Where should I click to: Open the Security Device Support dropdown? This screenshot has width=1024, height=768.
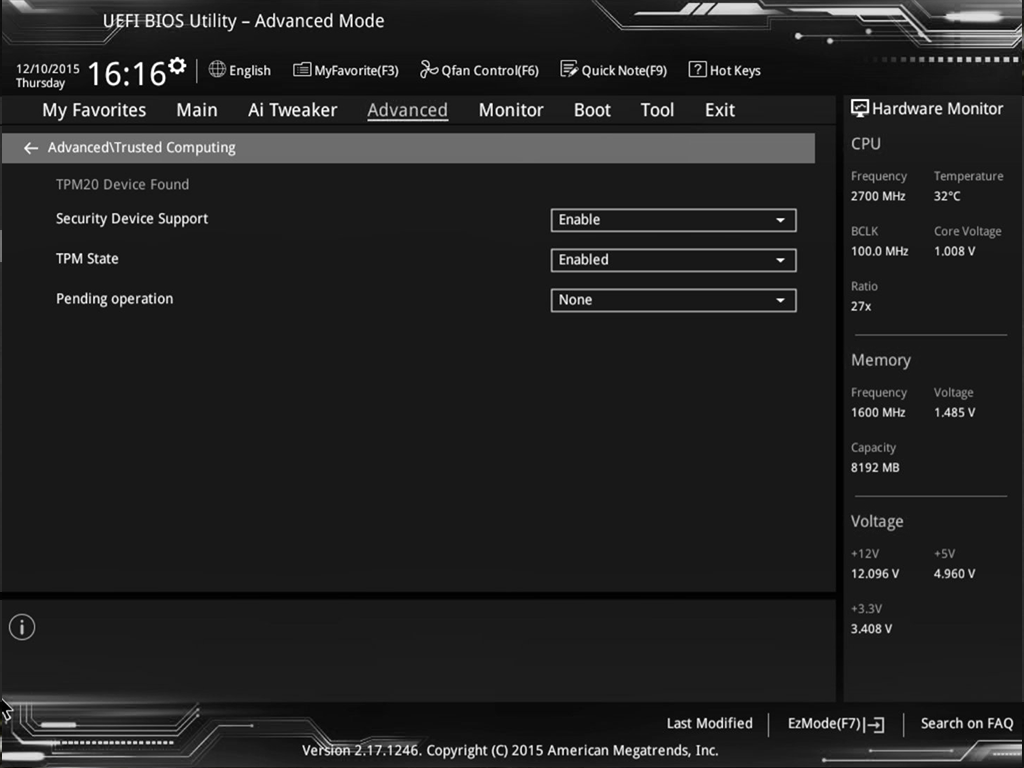(673, 220)
